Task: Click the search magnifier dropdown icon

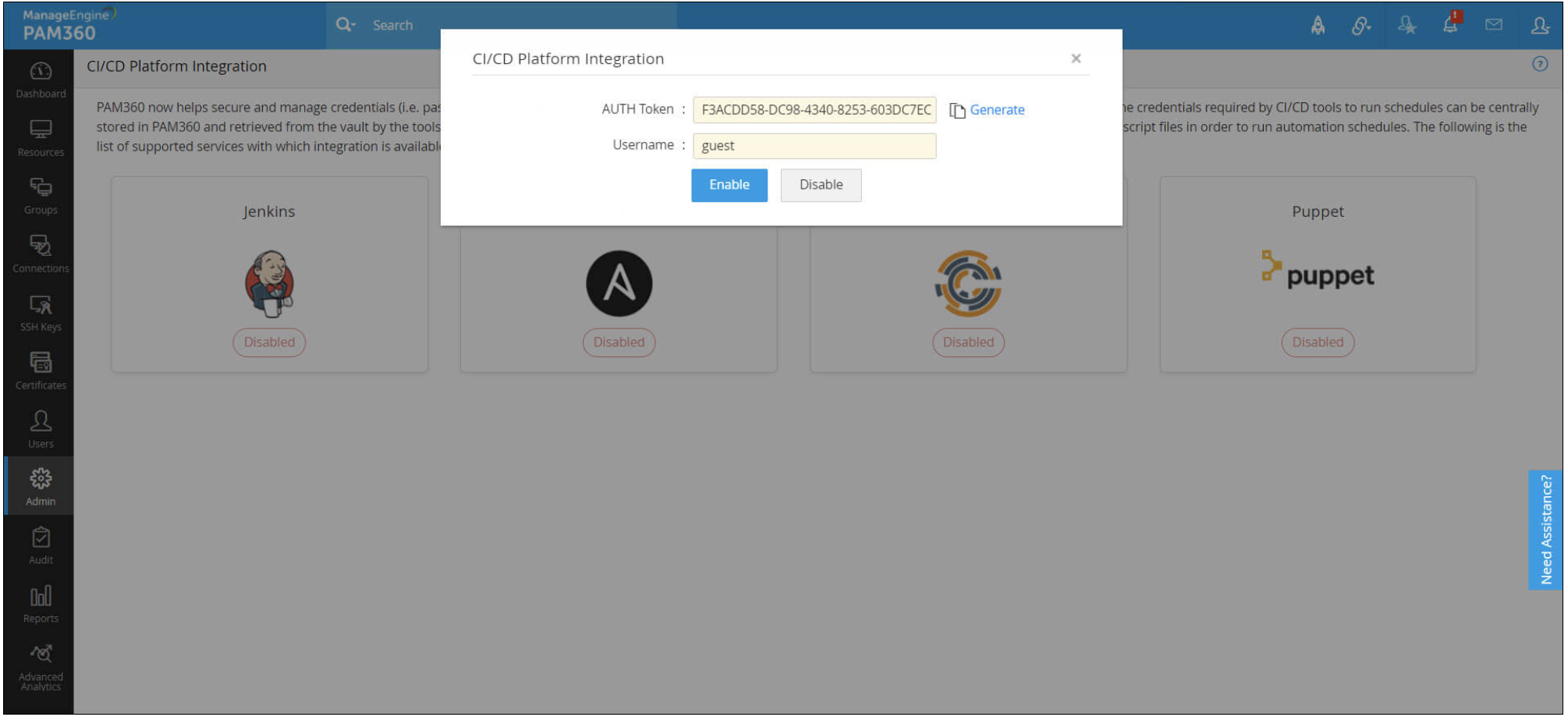Action: [345, 25]
